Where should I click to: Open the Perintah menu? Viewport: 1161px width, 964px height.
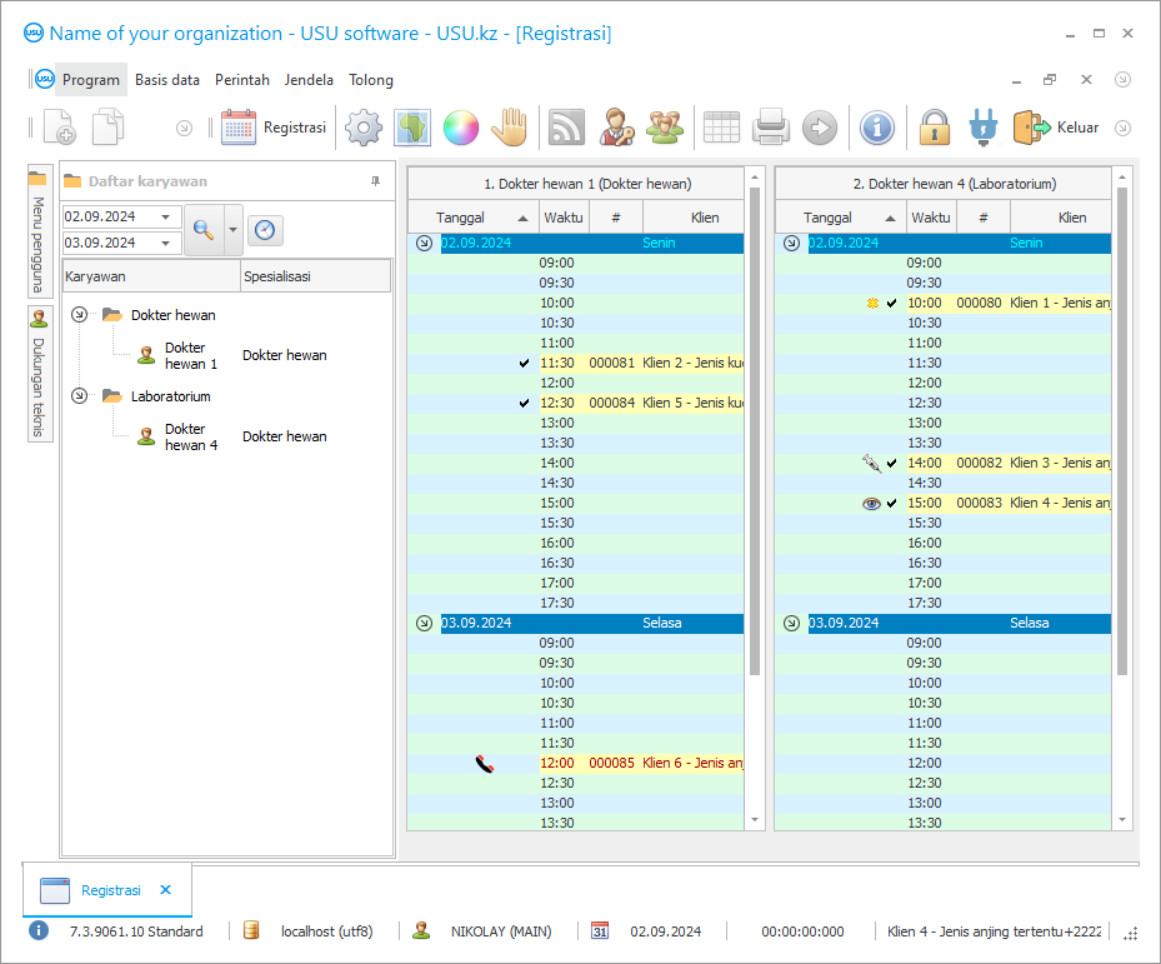tap(242, 80)
